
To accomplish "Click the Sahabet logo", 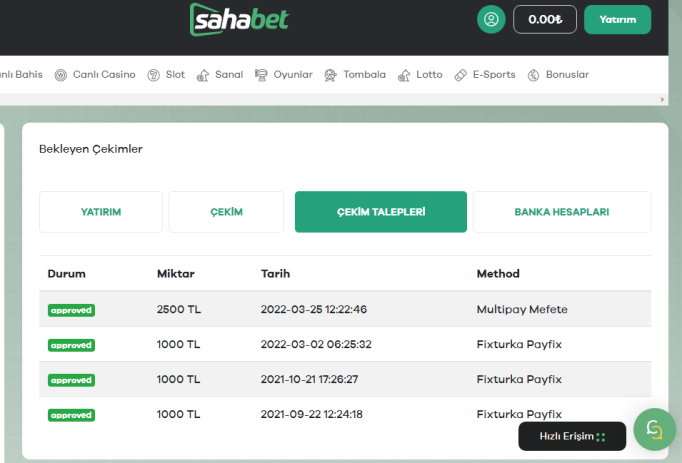I will (238, 19).
